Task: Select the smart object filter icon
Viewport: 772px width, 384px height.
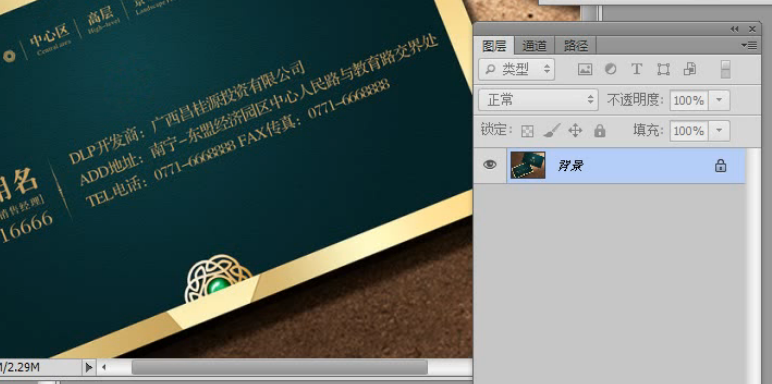Action: point(690,69)
